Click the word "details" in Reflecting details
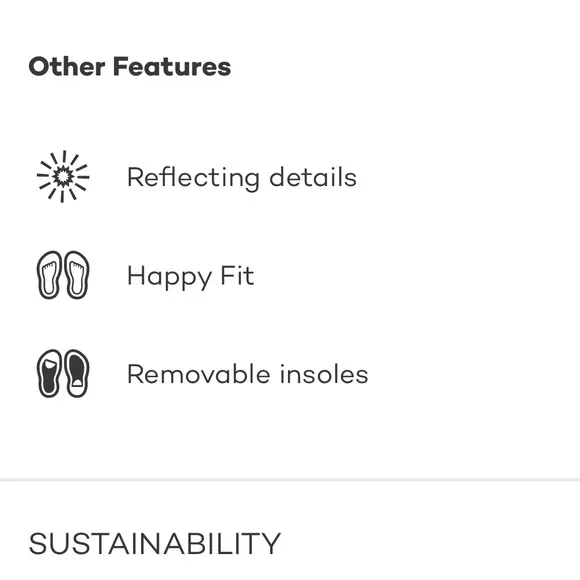 313,176
